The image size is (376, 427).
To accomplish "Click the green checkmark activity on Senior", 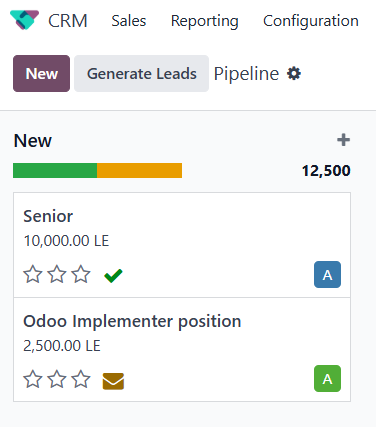I will (113, 275).
